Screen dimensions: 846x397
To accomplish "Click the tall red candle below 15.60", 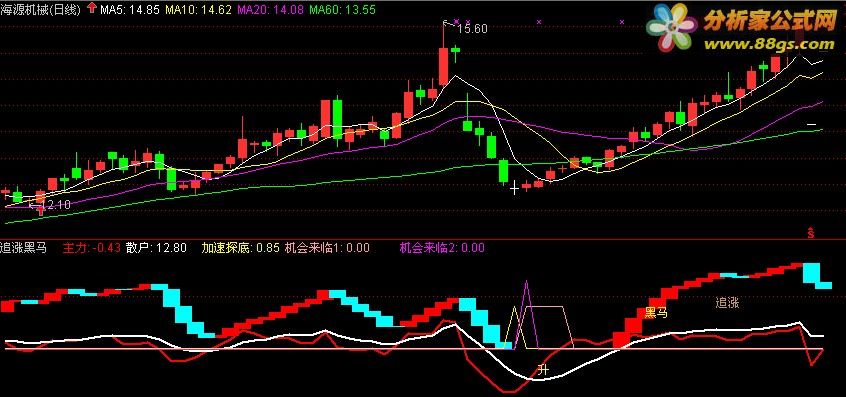I will [x=443, y=66].
